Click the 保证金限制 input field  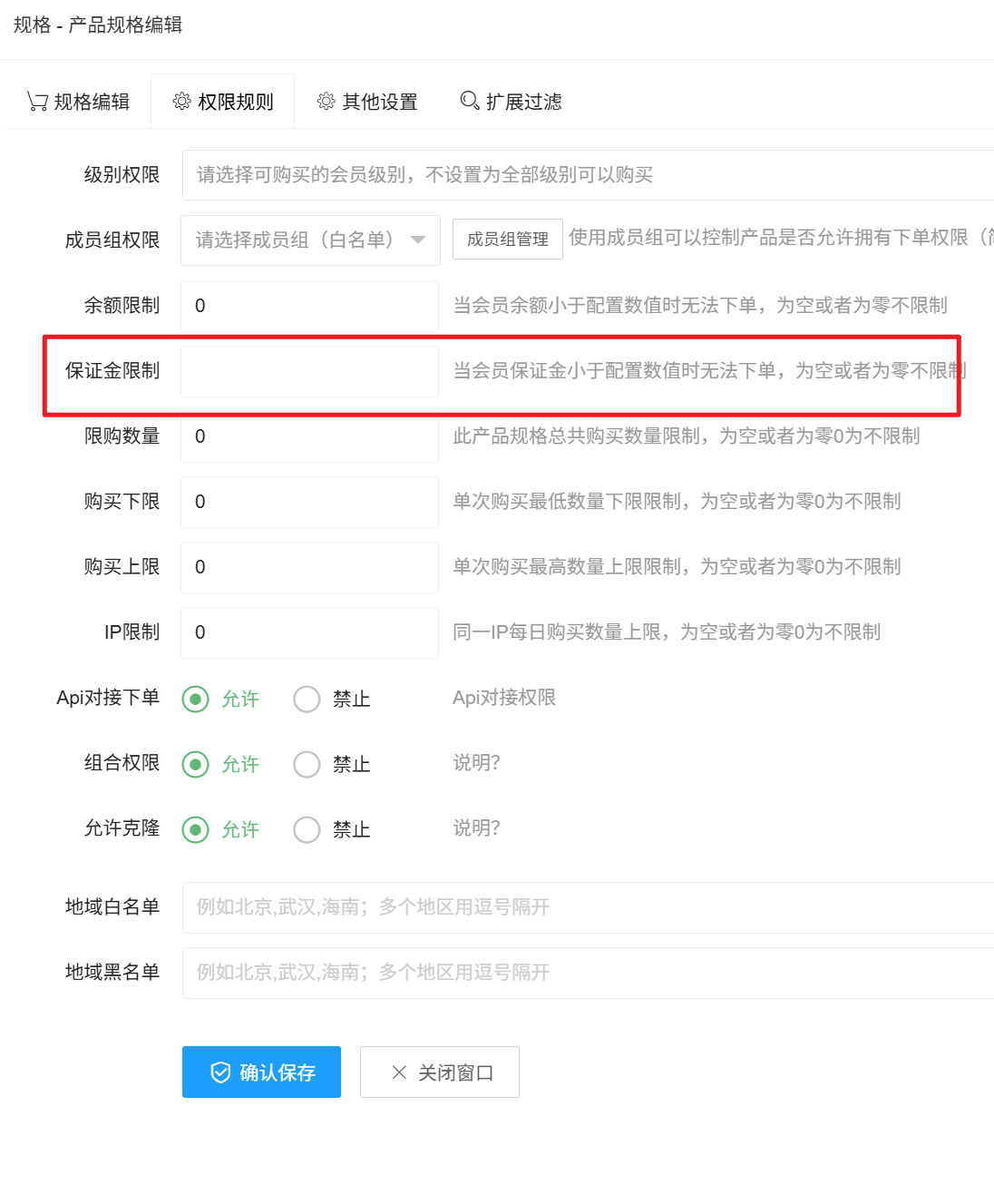[309, 371]
